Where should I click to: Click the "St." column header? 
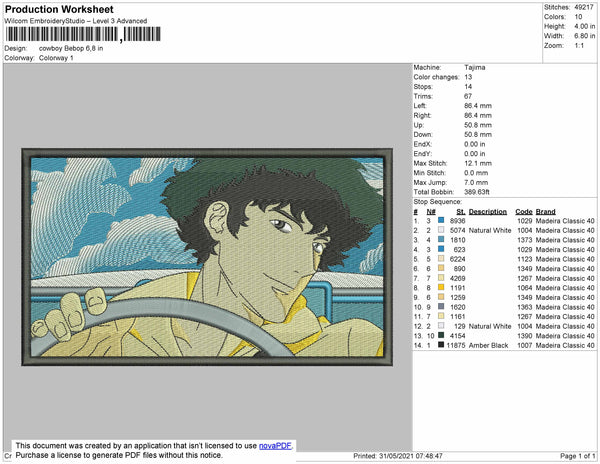(461, 212)
